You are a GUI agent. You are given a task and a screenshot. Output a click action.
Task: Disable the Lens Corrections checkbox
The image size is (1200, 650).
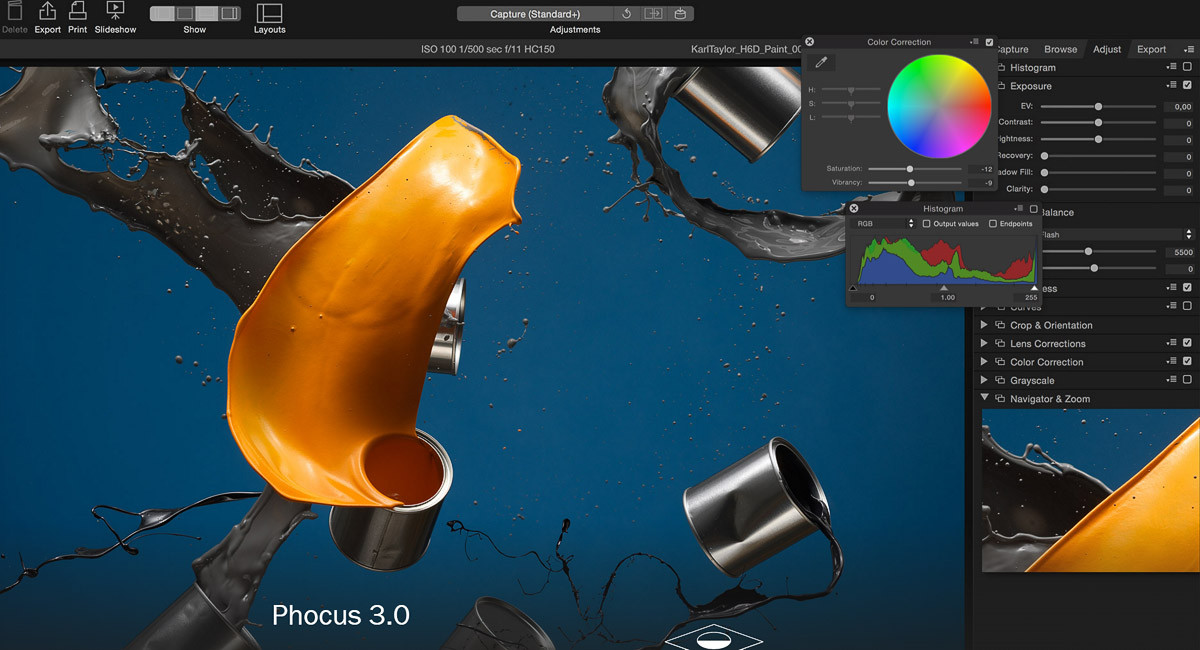[1187, 343]
